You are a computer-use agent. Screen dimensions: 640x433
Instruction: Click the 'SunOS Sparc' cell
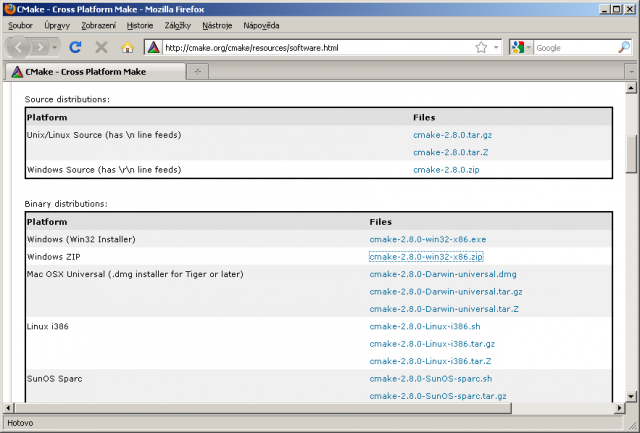click(54, 379)
